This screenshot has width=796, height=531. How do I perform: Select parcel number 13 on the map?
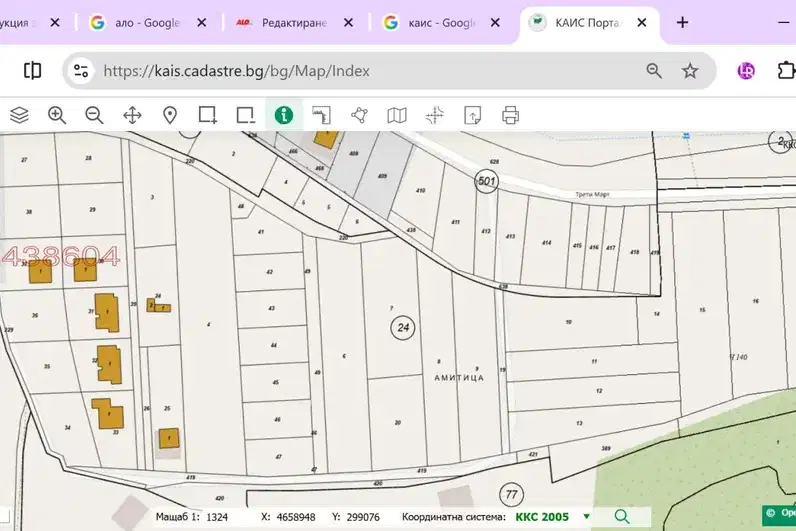[x=579, y=423]
